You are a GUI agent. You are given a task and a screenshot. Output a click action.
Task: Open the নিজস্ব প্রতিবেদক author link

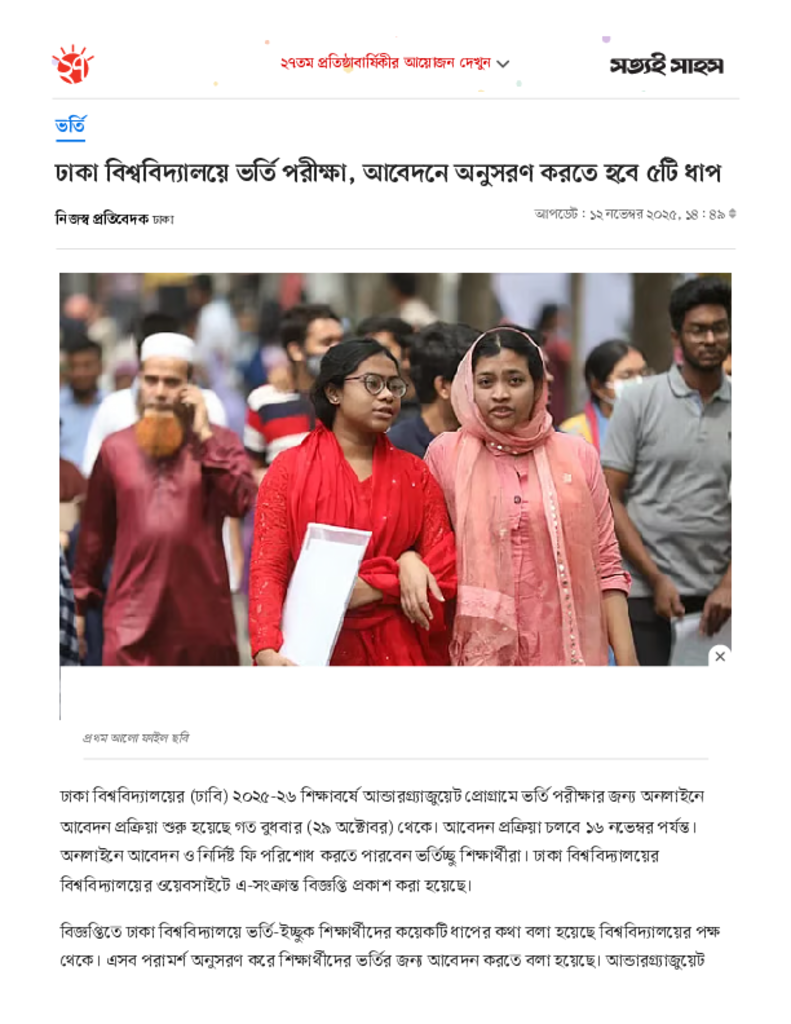[x=102, y=219]
